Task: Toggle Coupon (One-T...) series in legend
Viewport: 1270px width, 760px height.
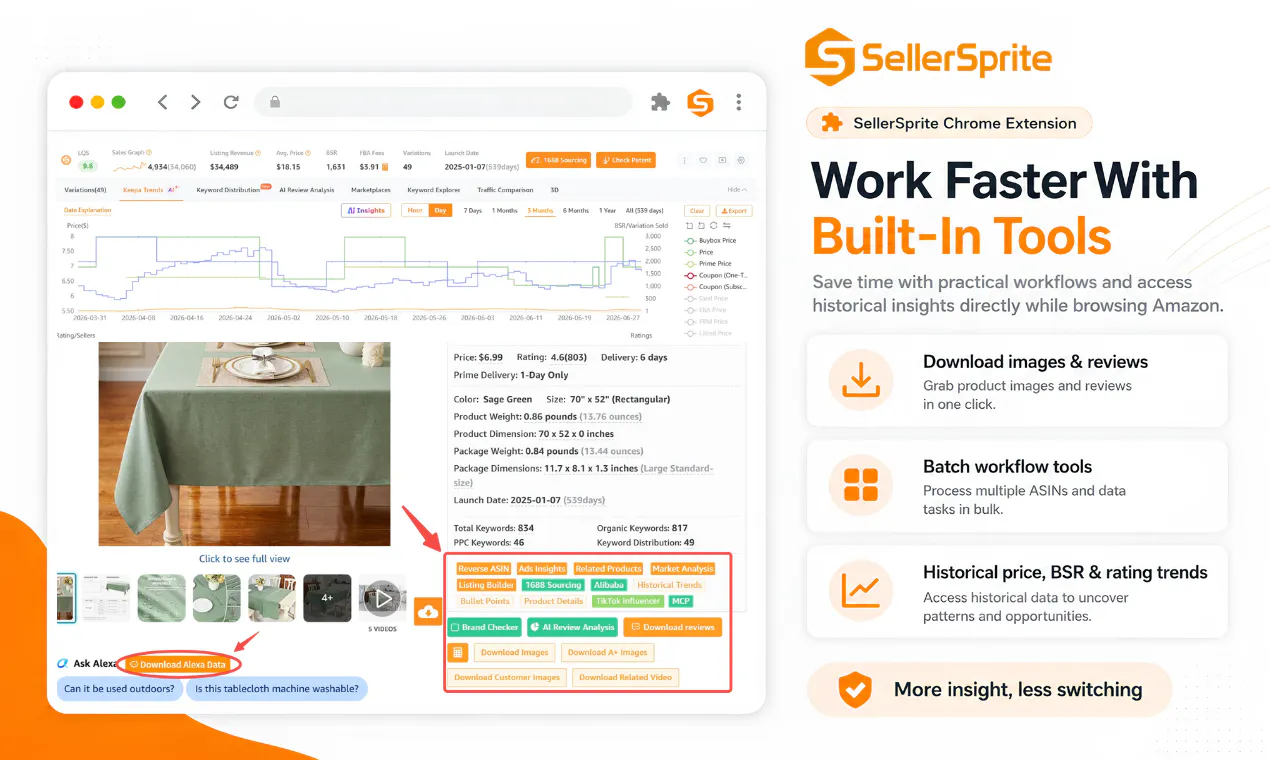Action: (716, 275)
